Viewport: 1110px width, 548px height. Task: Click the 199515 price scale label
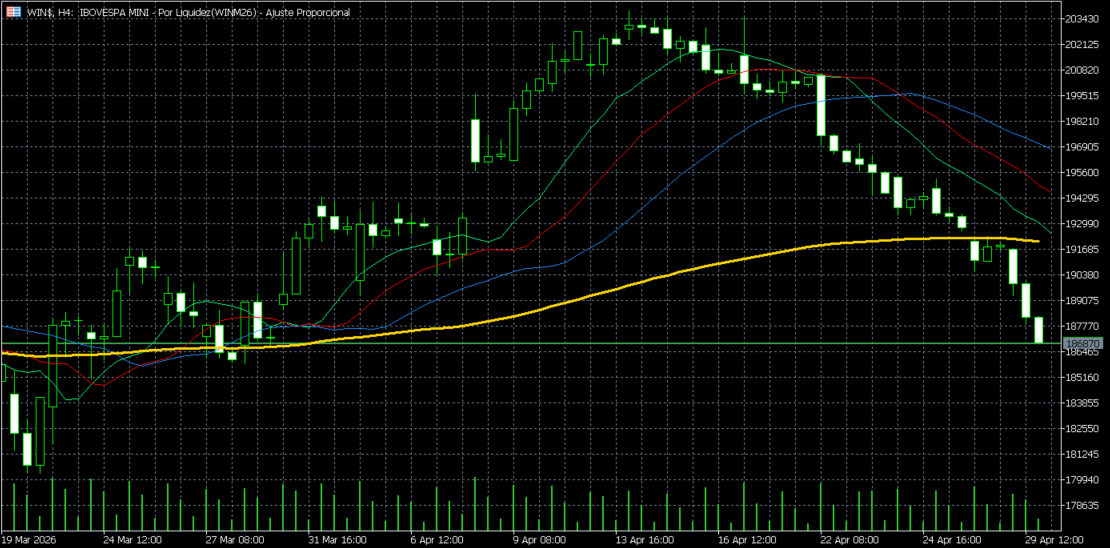1080,96
